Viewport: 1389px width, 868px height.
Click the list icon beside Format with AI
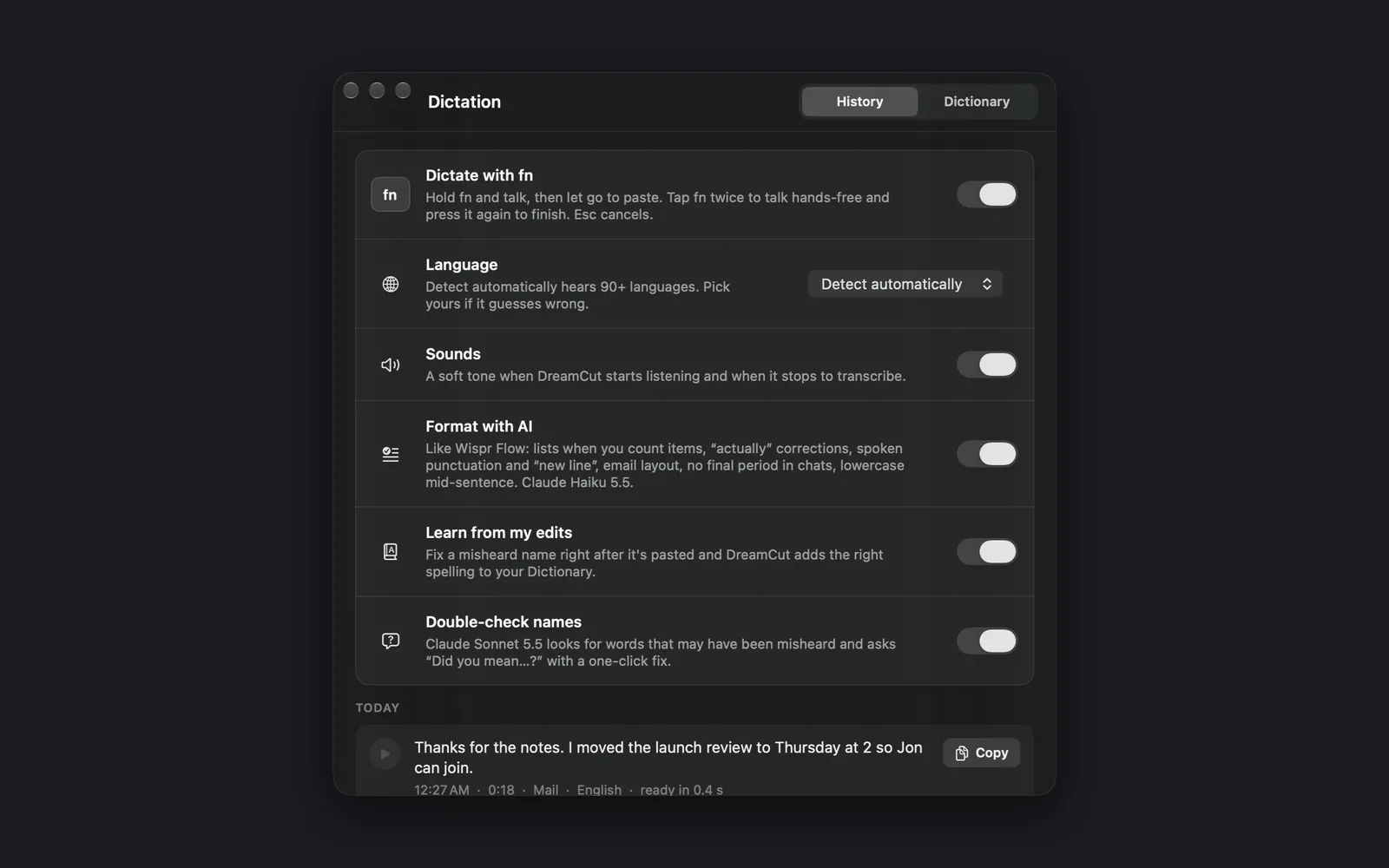click(x=391, y=454)
